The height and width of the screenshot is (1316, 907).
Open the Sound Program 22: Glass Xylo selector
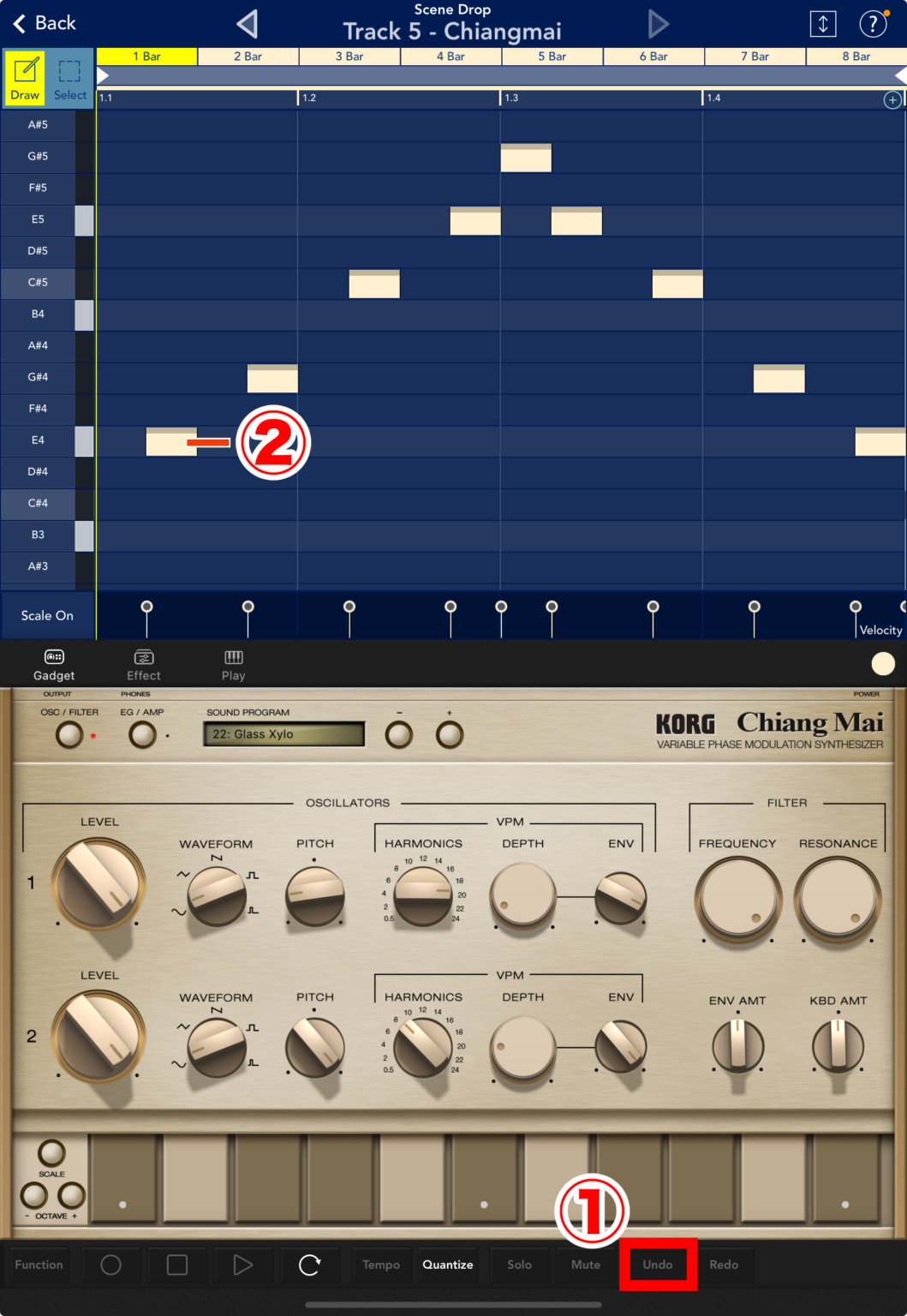283,734
